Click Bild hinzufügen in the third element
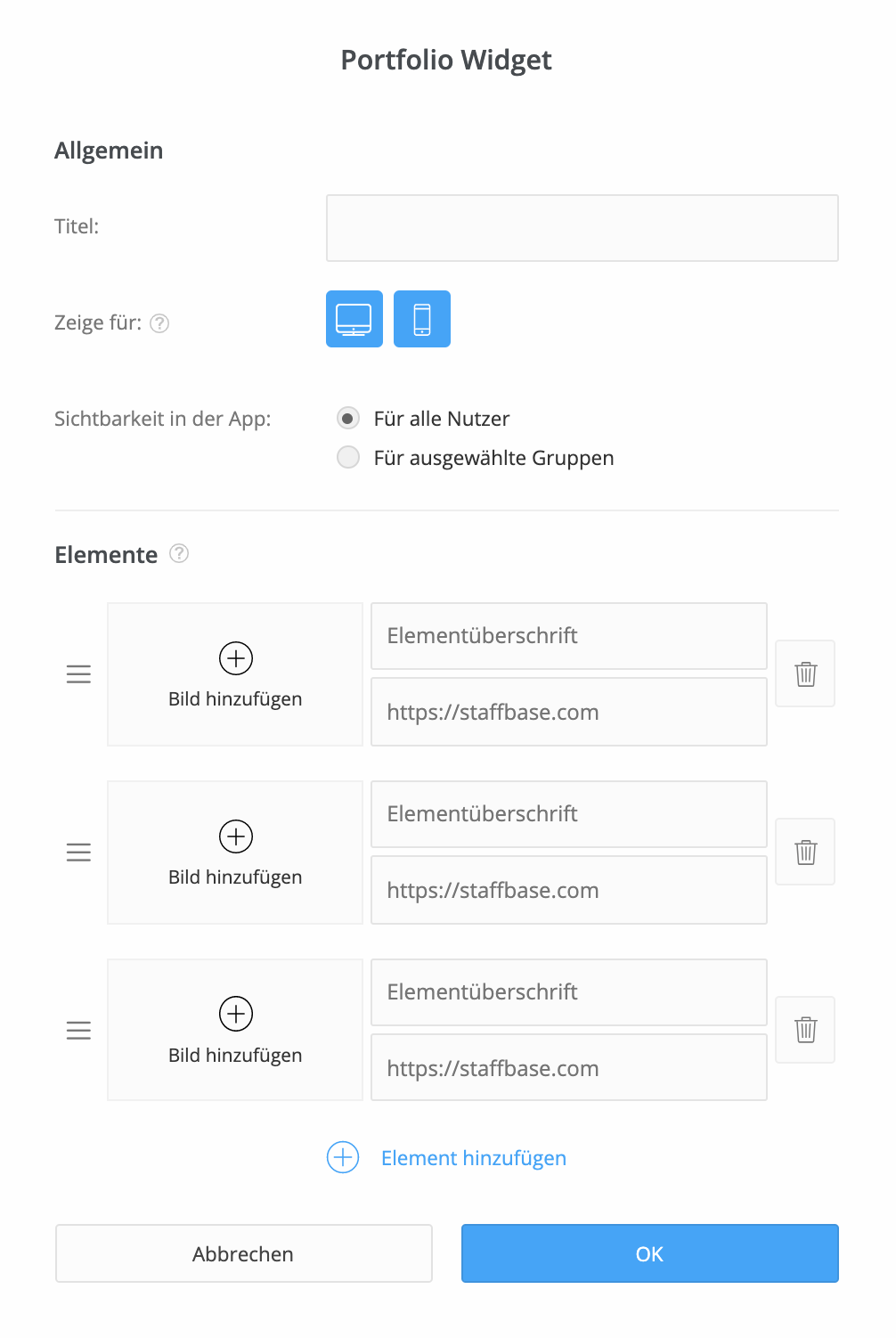The height and width of the screenshot is (1338, 896). [x=234, y=1030]
